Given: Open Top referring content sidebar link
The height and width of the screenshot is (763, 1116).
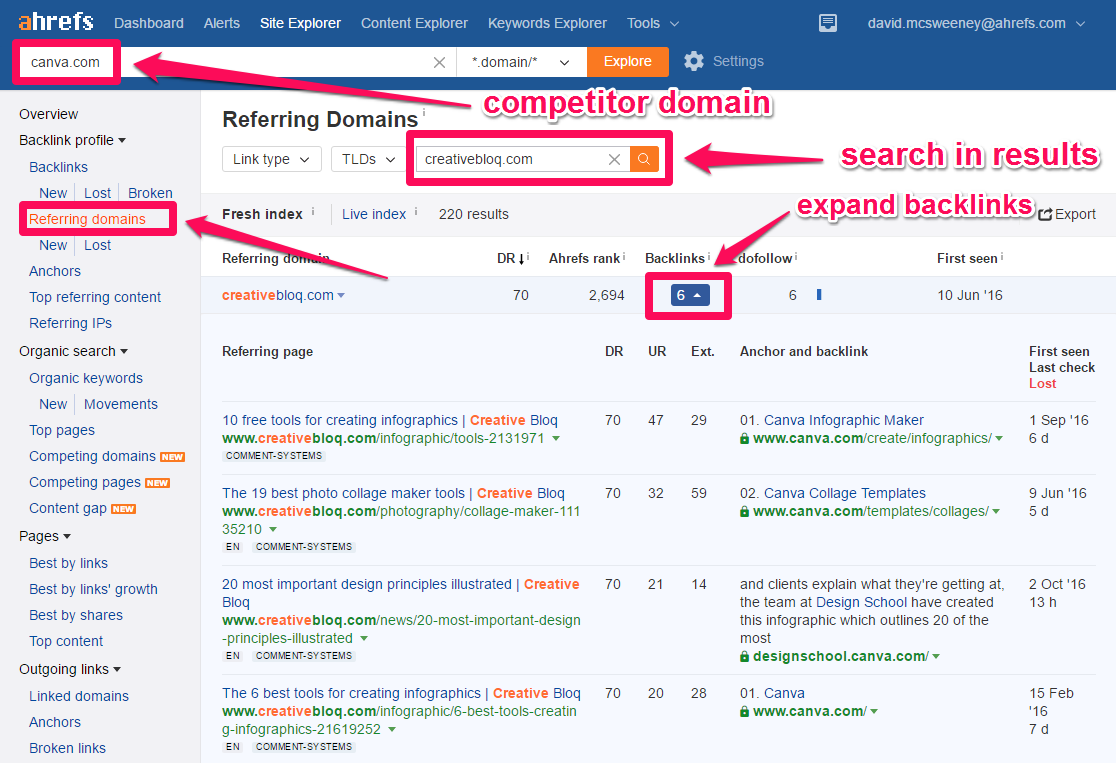Looking at the screenshot, I should point(95,298).
